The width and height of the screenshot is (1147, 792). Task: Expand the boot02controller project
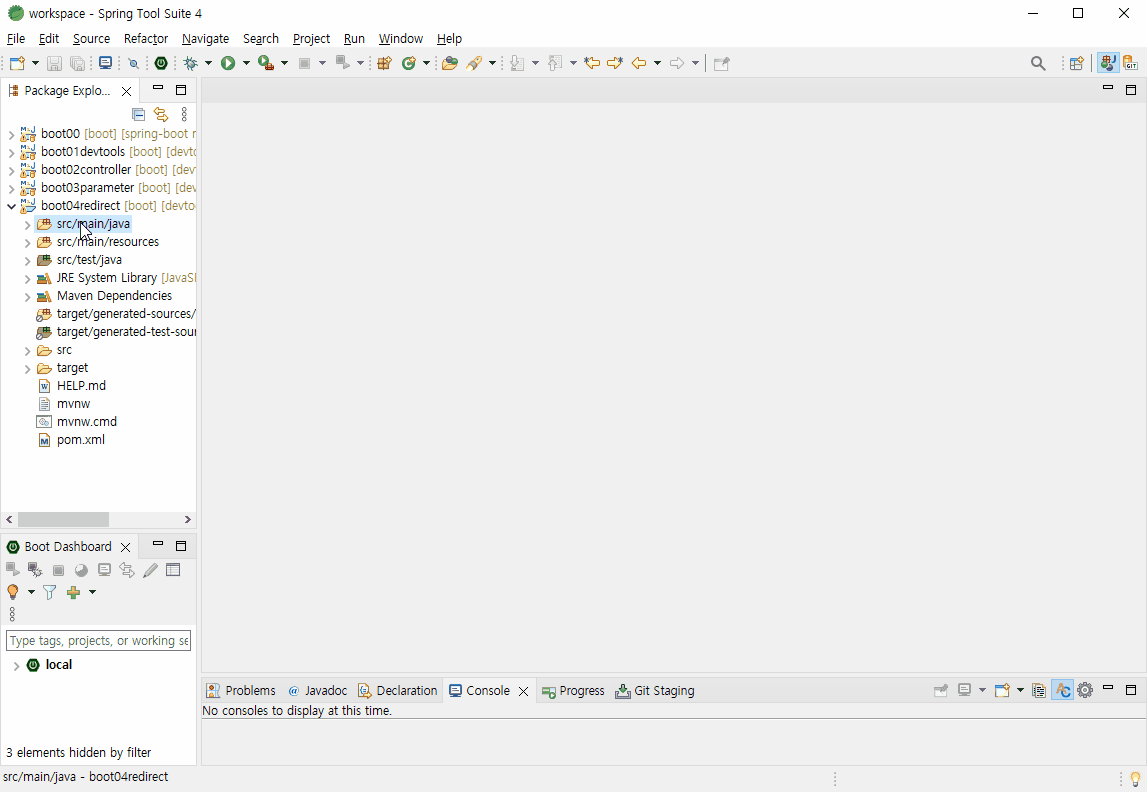11,170
